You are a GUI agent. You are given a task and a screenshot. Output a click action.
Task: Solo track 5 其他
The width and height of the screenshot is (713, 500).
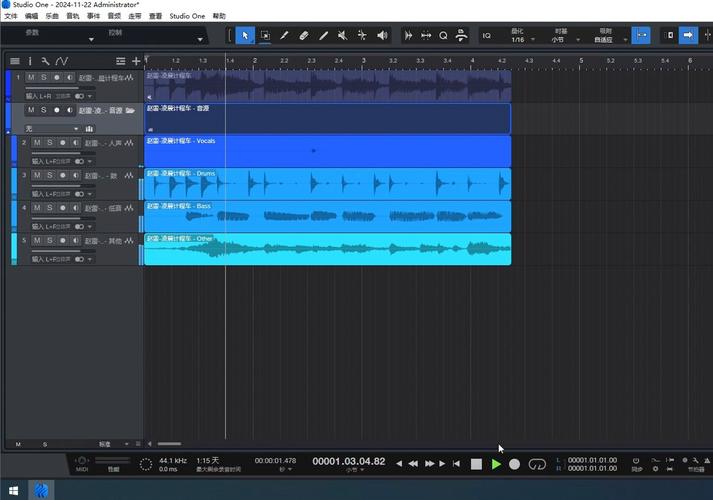click(x=50, y=240)
